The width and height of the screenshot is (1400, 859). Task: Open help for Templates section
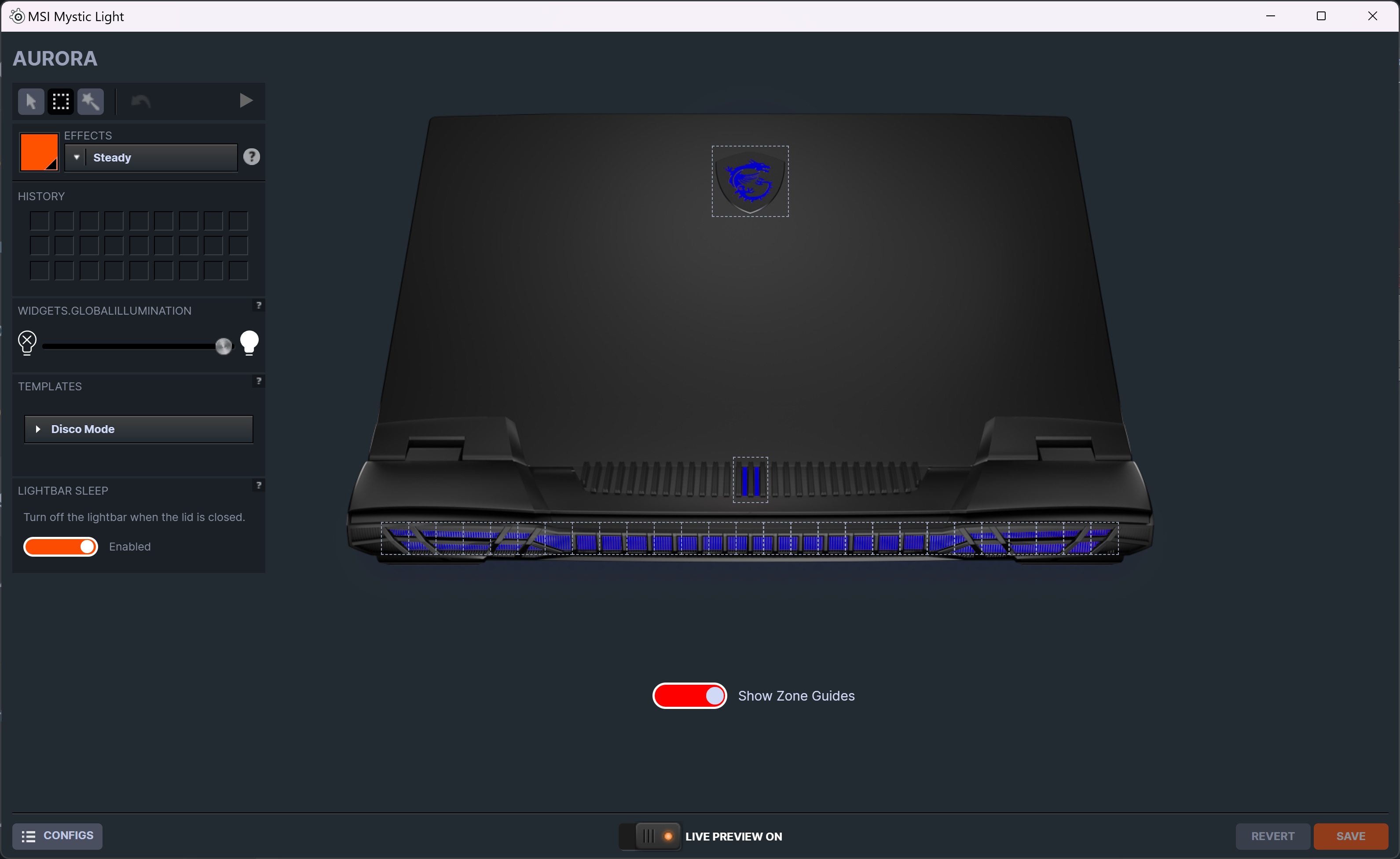tap(259, 381)
